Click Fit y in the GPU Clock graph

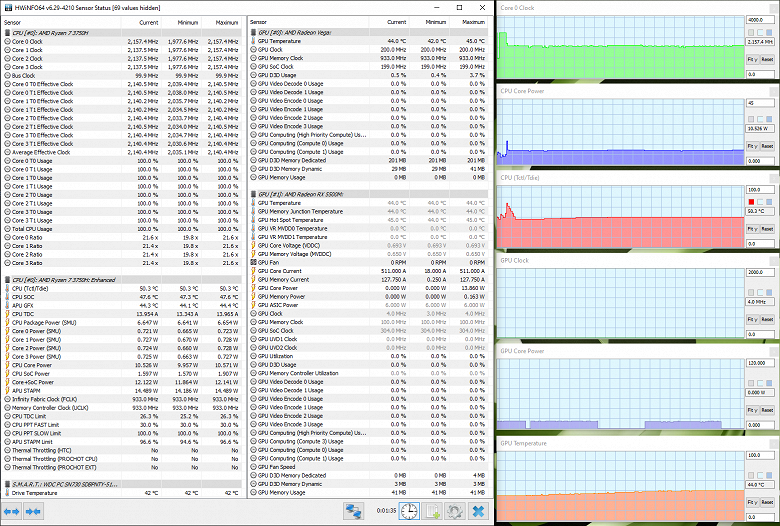point(752,319)
